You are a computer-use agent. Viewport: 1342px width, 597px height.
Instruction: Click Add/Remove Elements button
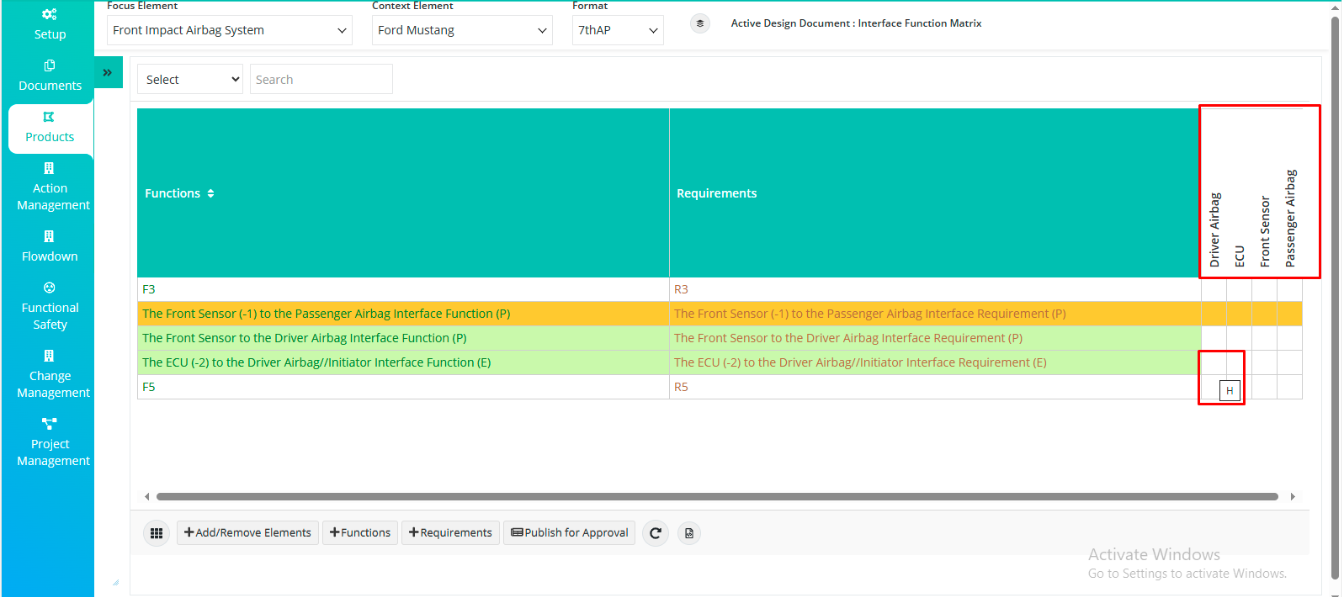click(248, 533)
